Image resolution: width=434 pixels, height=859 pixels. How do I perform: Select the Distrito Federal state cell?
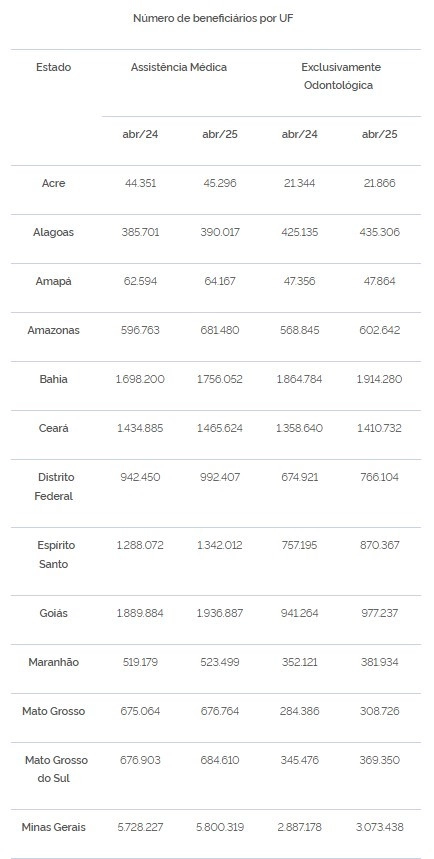[54, 486]
